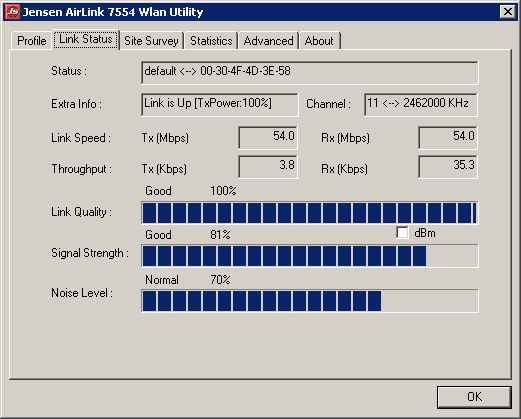Click the 'Rx (Kbps)' label
The width and height of the screenshot is (521, 419).
344,169
